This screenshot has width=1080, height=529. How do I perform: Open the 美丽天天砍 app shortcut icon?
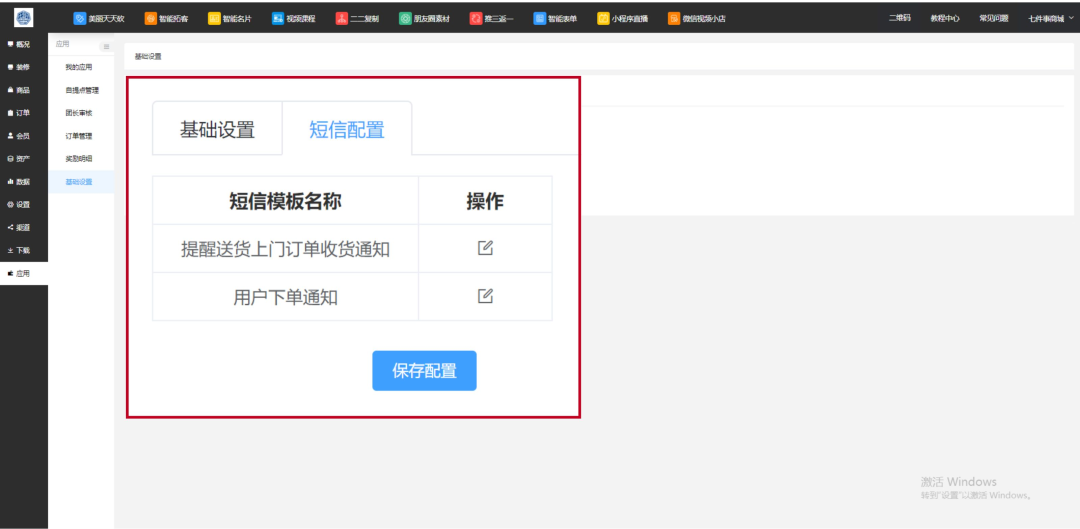[79, 19]
